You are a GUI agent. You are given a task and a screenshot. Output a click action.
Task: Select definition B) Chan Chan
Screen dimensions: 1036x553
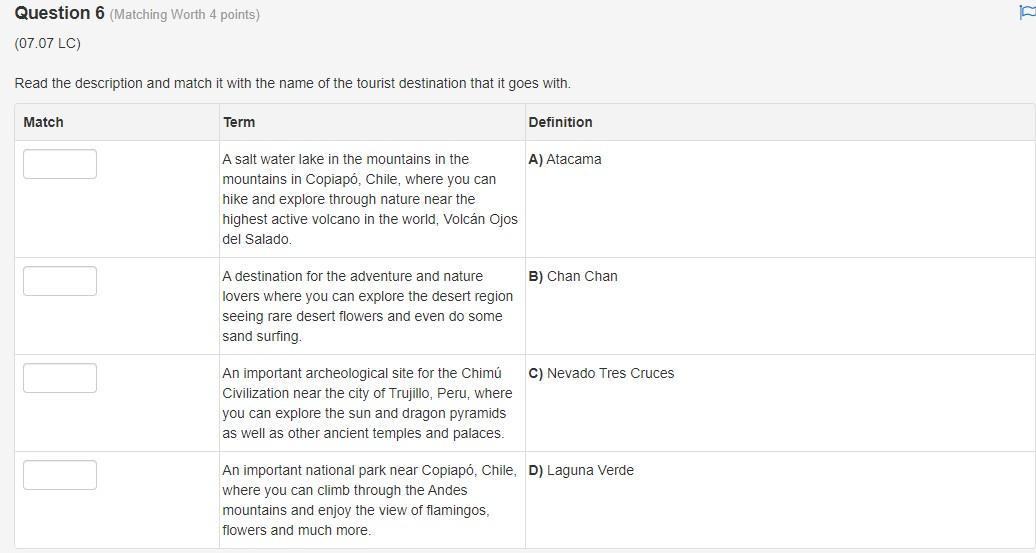(573, 276)
